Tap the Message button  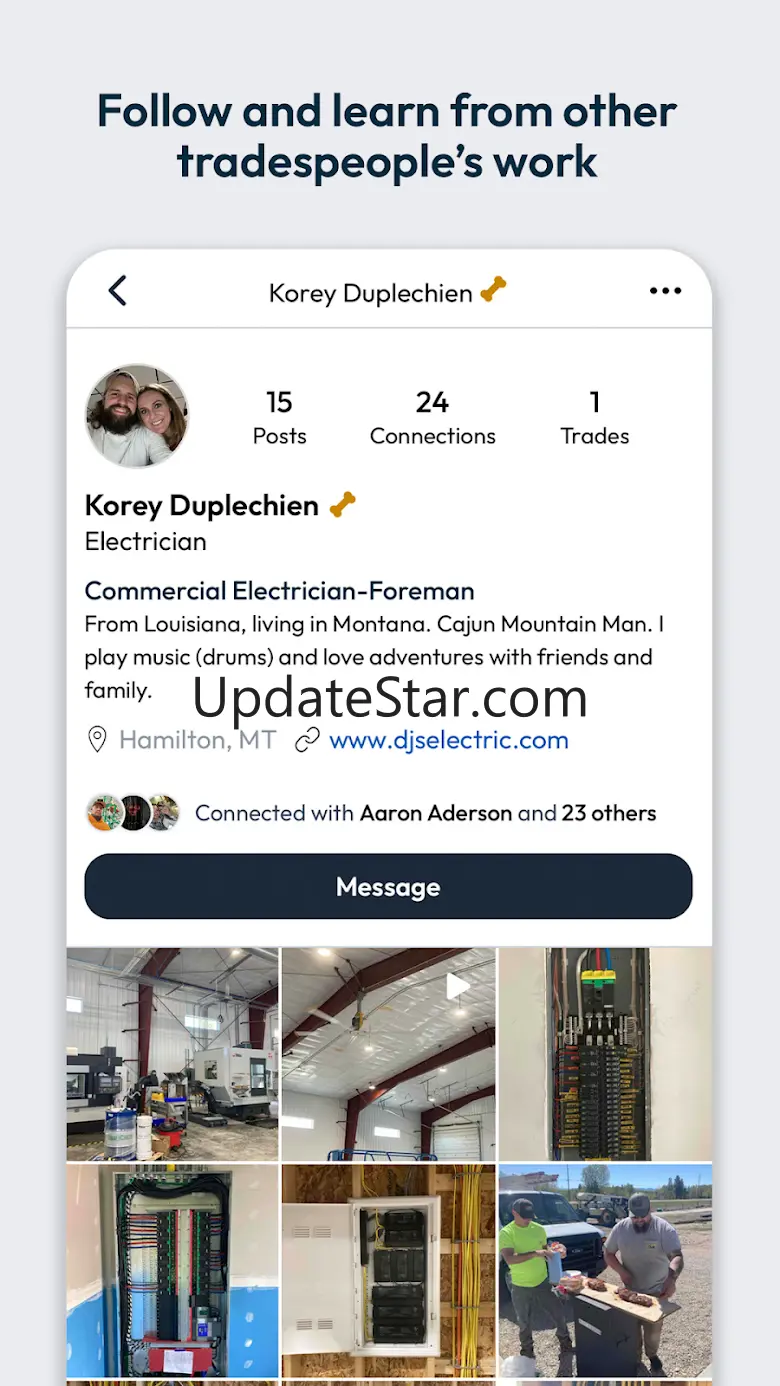coord(388,886)
